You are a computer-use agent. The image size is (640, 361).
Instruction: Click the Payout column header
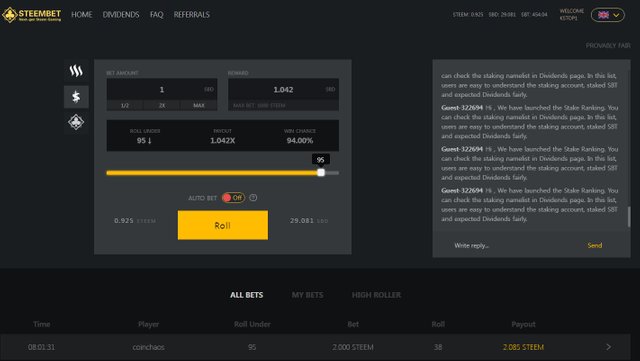(523, 324)
